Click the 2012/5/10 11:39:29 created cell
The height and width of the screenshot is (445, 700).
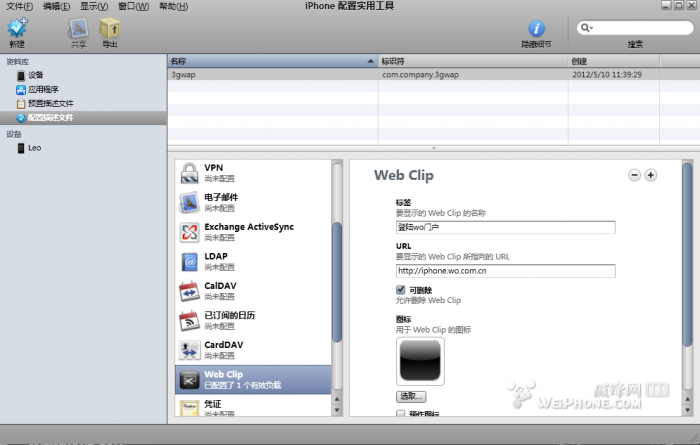pos(607,75)
